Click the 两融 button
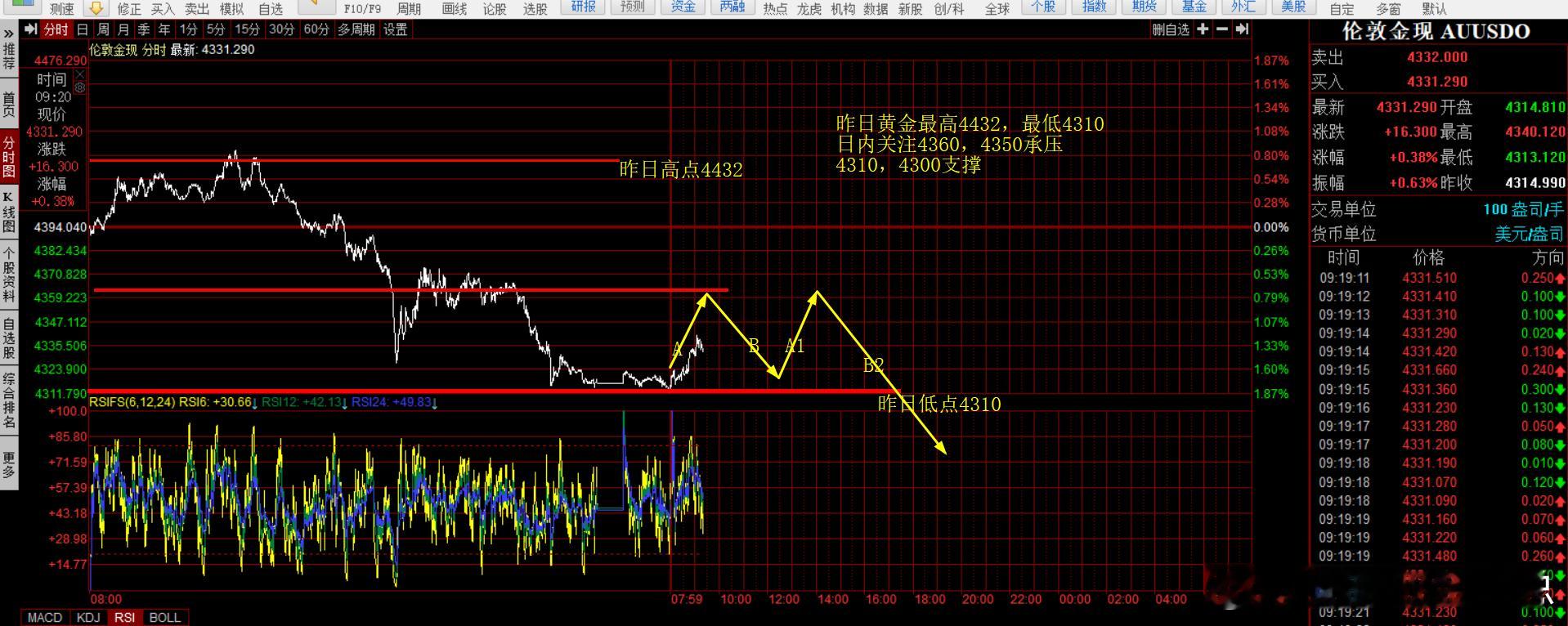This screenshot has width=1568, height=626. pyautogui.click(x=732, y=7)
